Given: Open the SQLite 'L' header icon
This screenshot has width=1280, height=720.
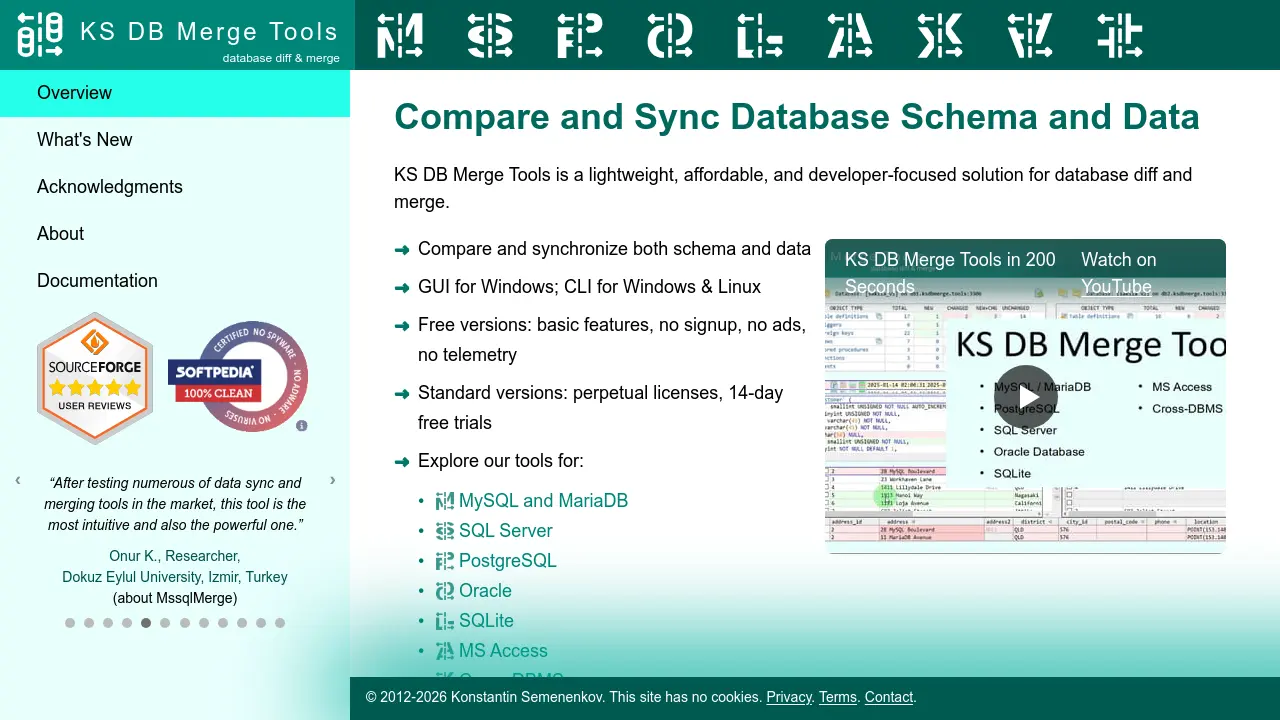Looking at the screenshot, I should tap(760, 35).
